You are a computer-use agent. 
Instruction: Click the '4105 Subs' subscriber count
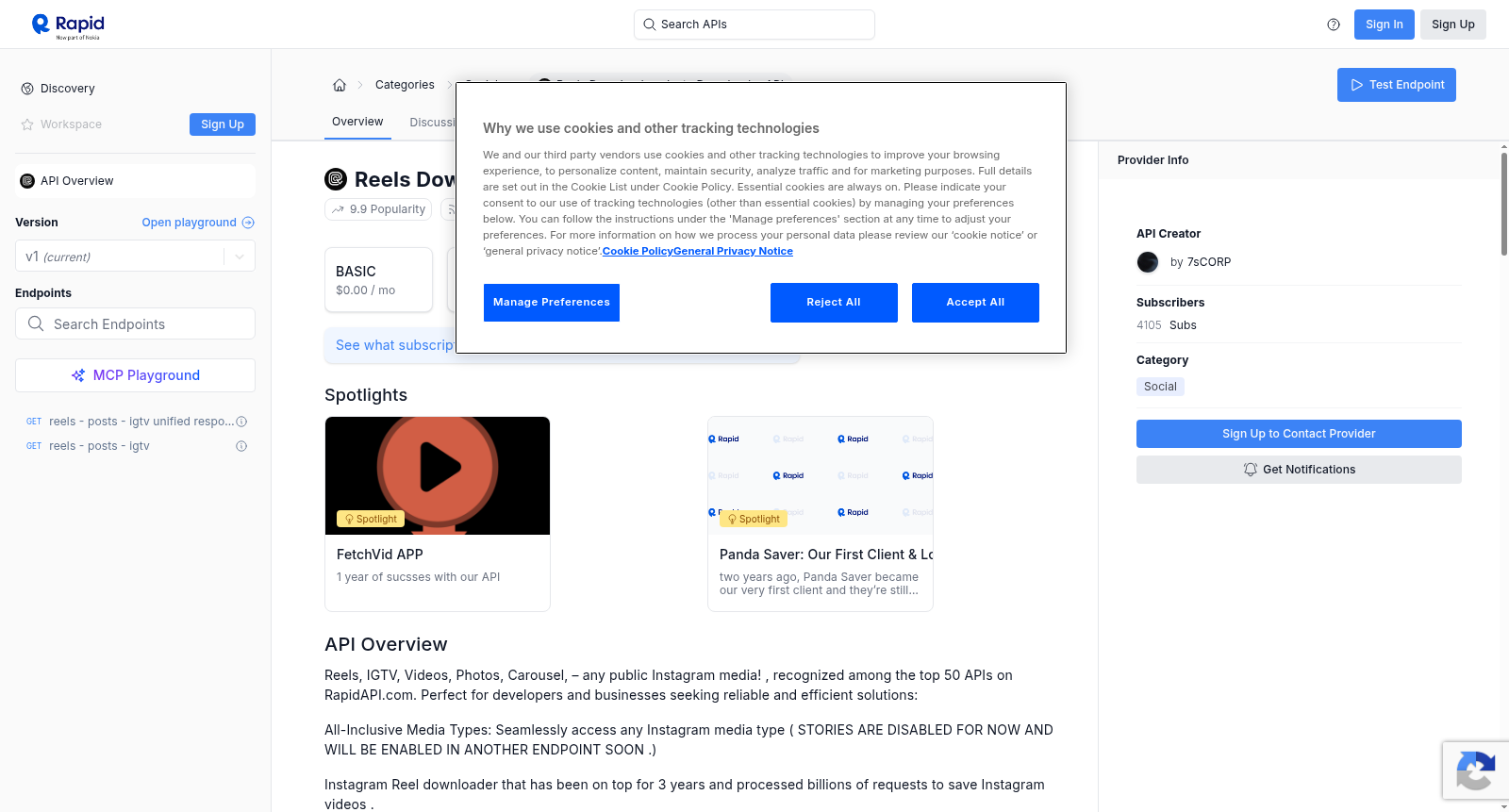[1167, 325]
